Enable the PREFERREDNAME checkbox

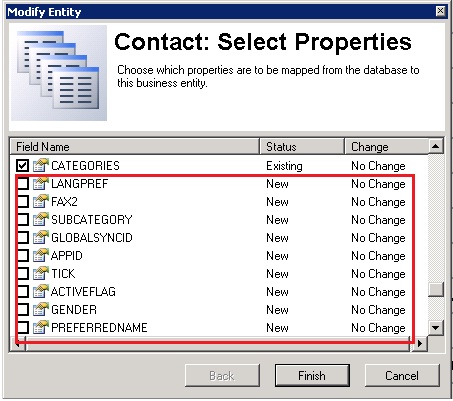(22, 327)
